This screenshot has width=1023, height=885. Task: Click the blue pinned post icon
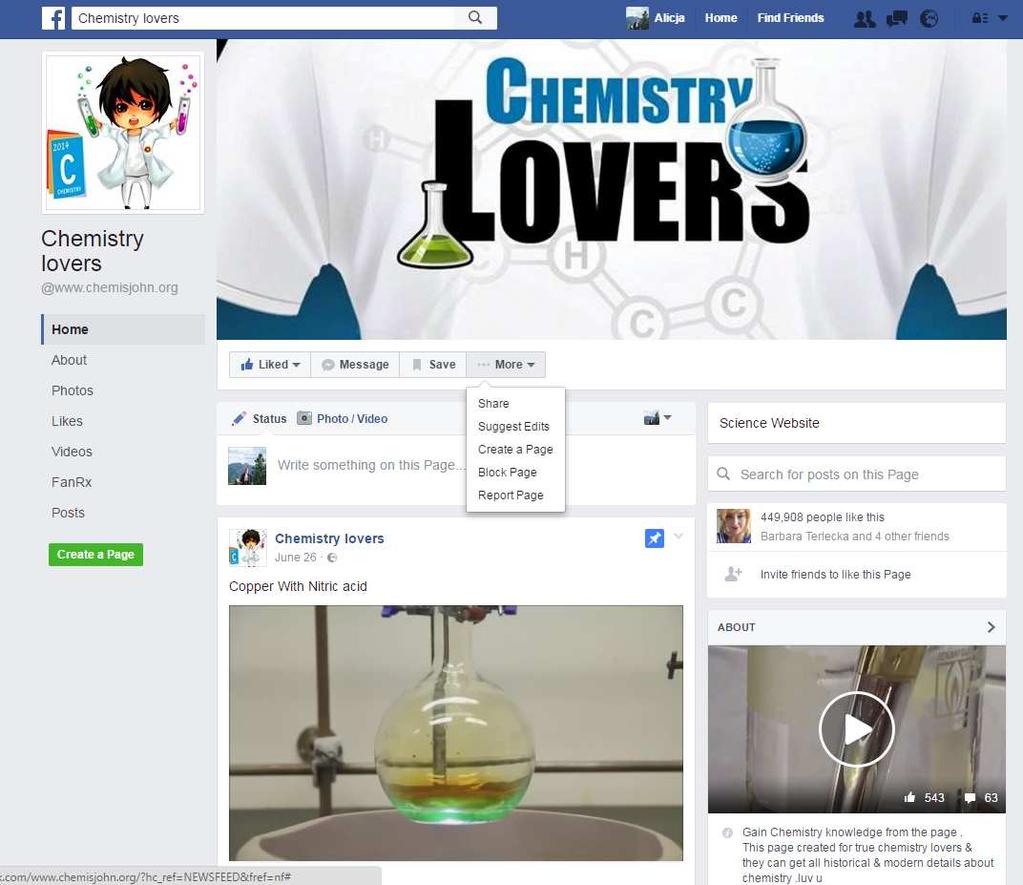coord(654,538)
